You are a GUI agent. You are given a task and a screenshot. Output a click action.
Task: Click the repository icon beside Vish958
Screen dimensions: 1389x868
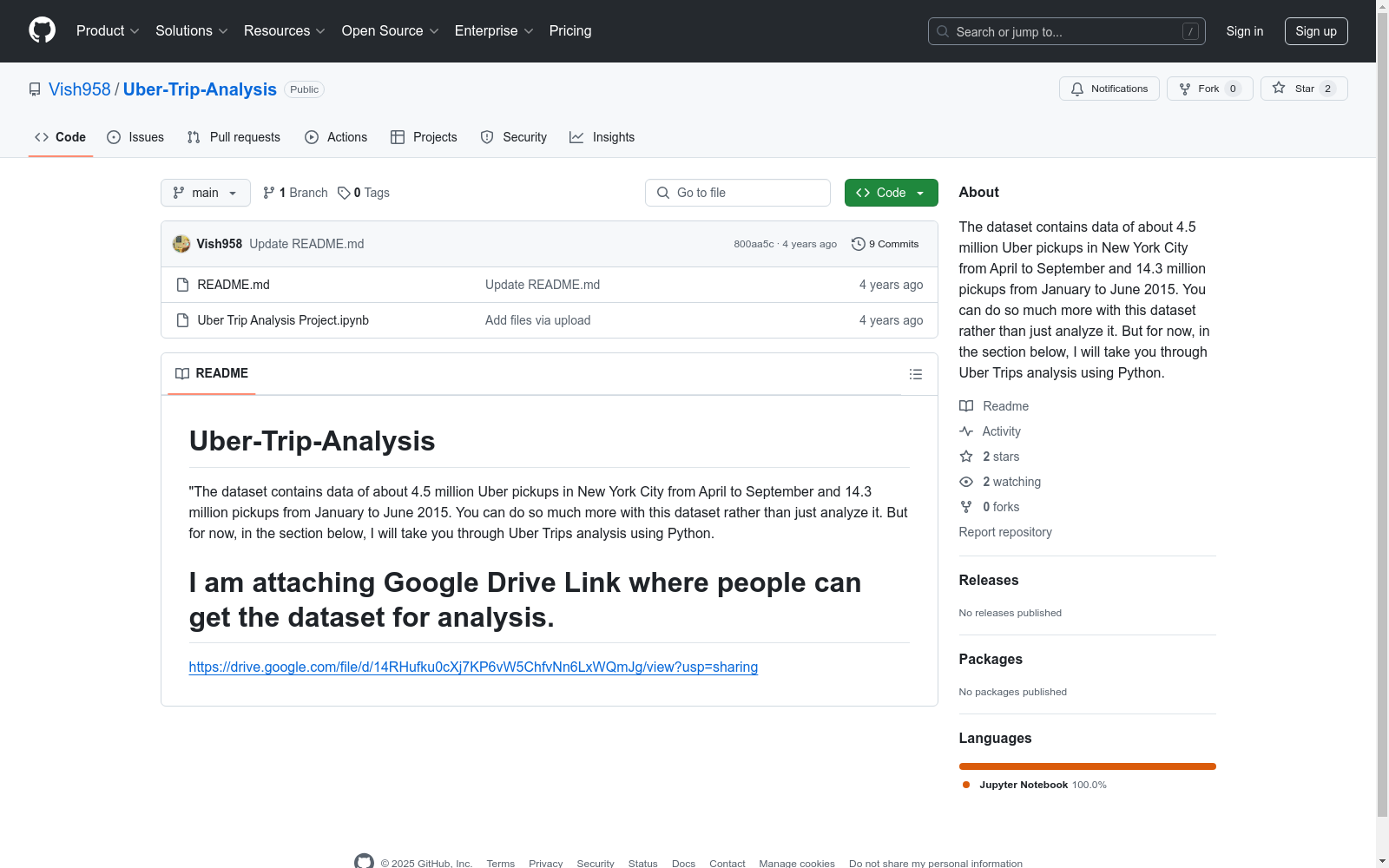[x=35, y=89]
